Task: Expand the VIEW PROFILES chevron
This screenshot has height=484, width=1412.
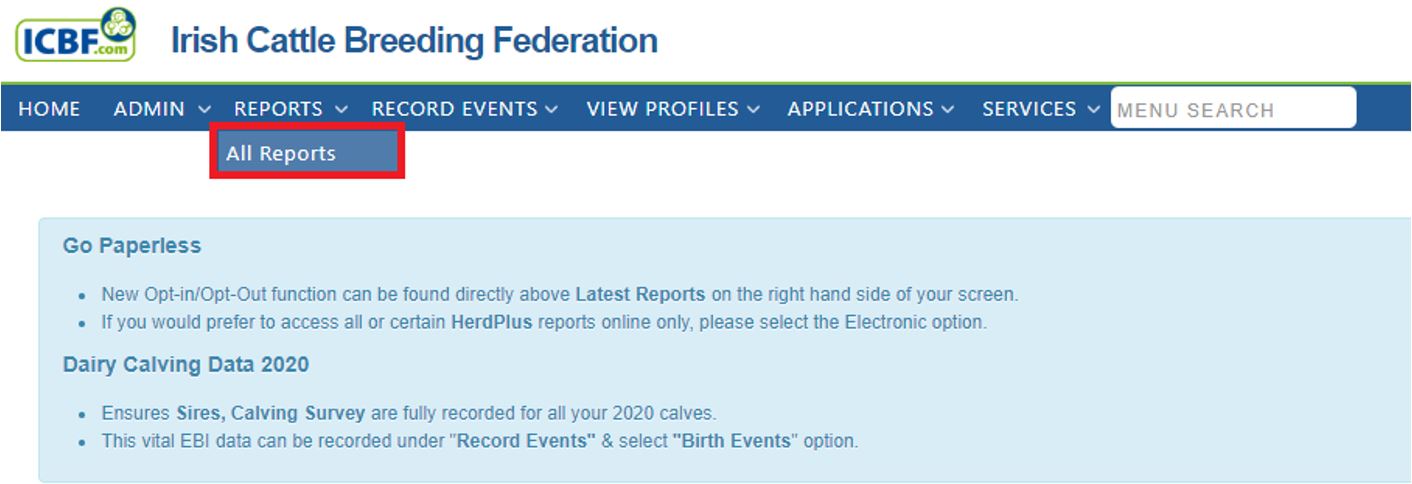Action: pos(753,110)
